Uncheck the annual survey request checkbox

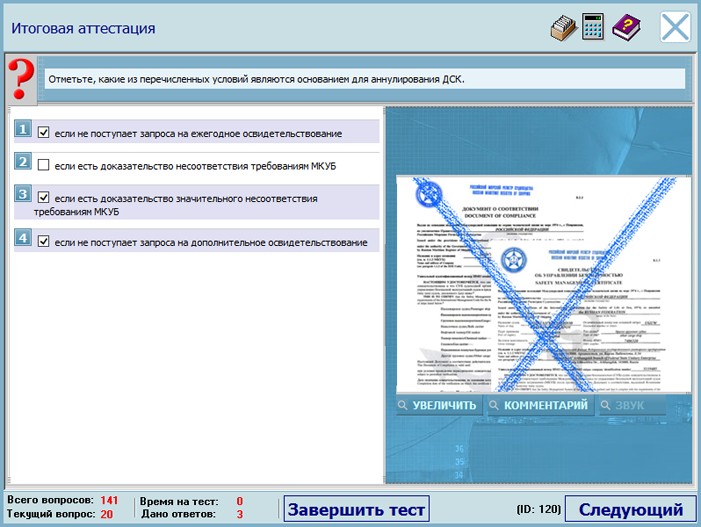[x=43, y=132]
